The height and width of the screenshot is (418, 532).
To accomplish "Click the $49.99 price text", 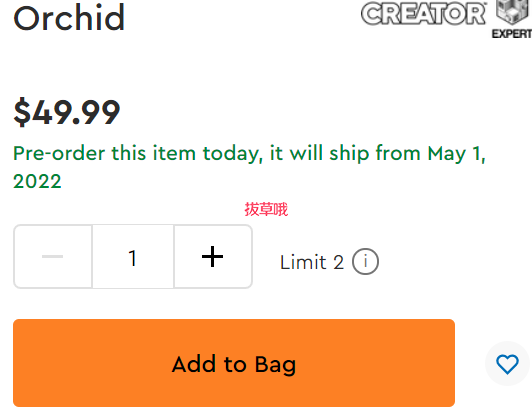I will click(x=66, y=112).
